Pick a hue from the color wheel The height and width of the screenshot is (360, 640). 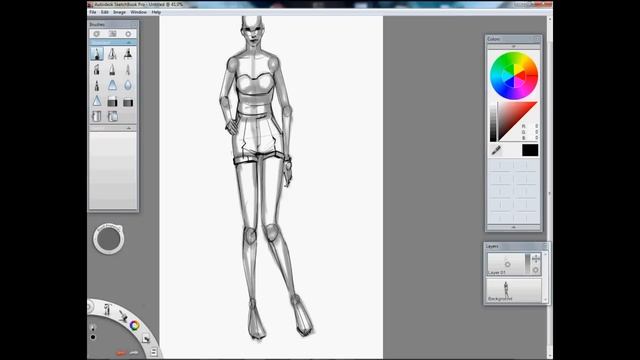click(x=514, y=76)
